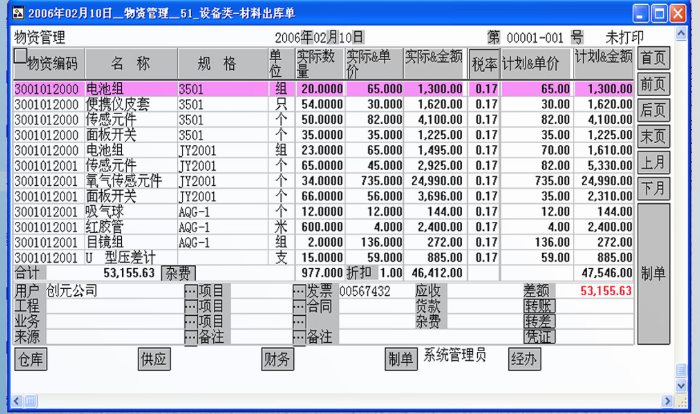Switch to previous month with 上月
700x414 pixels.
point(653,162)
